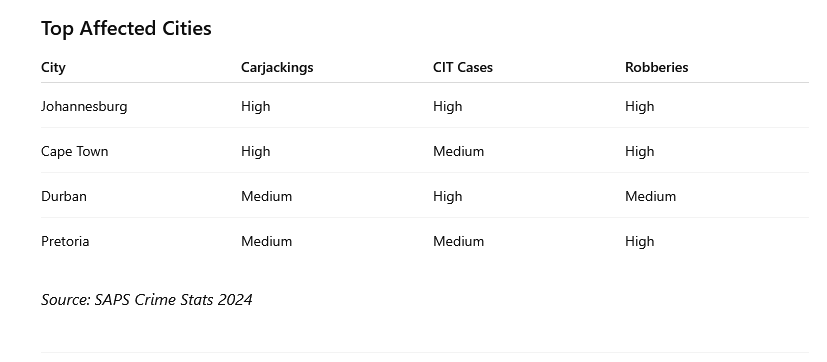Select Pretoria's Robberies High cell

click(639, 241)
